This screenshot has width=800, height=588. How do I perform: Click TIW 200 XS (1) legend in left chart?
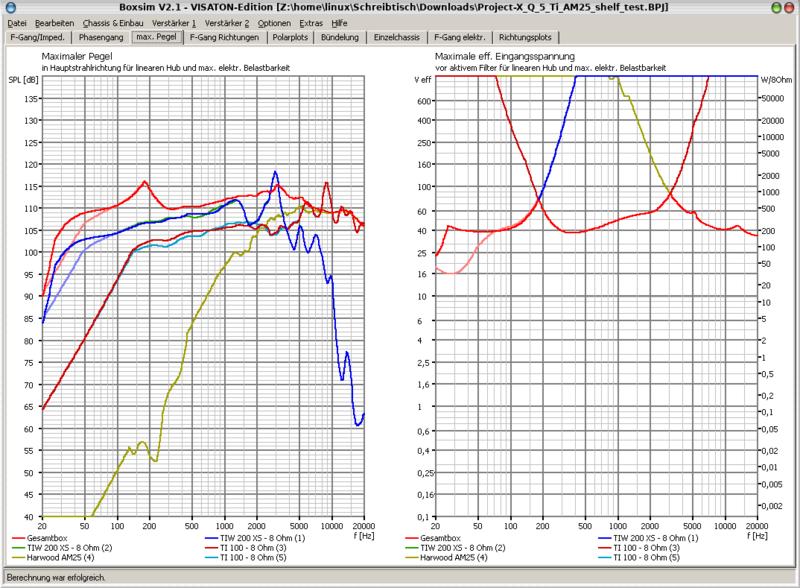255,538
